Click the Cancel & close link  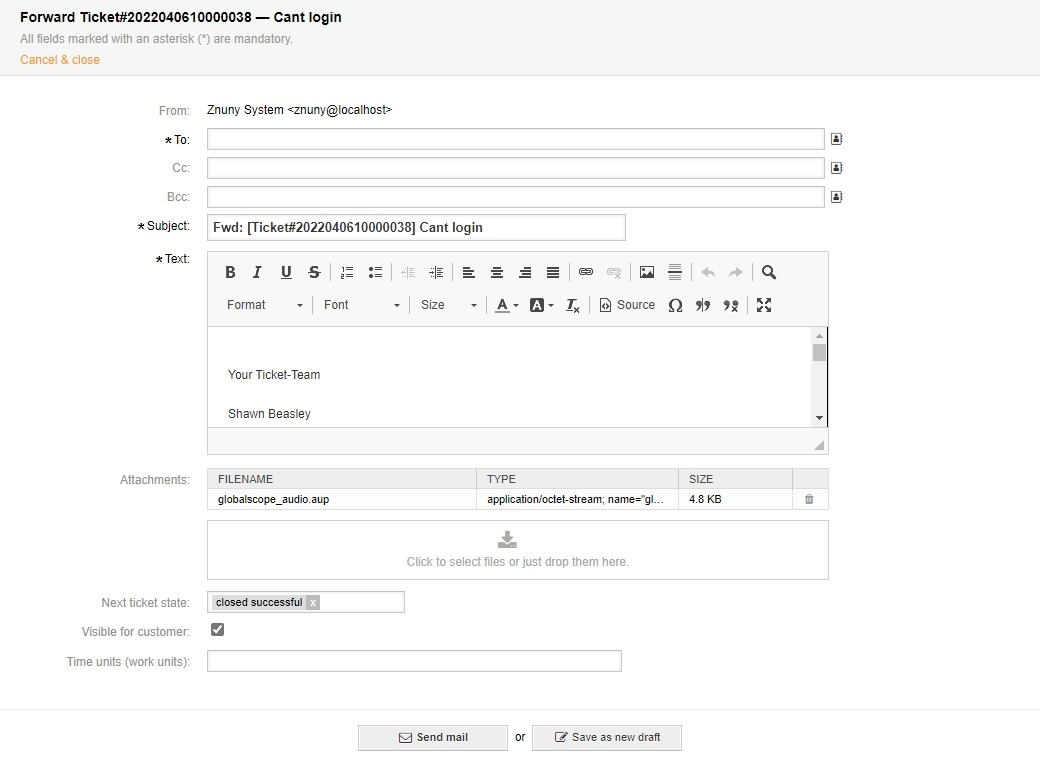tap(60, 60)
